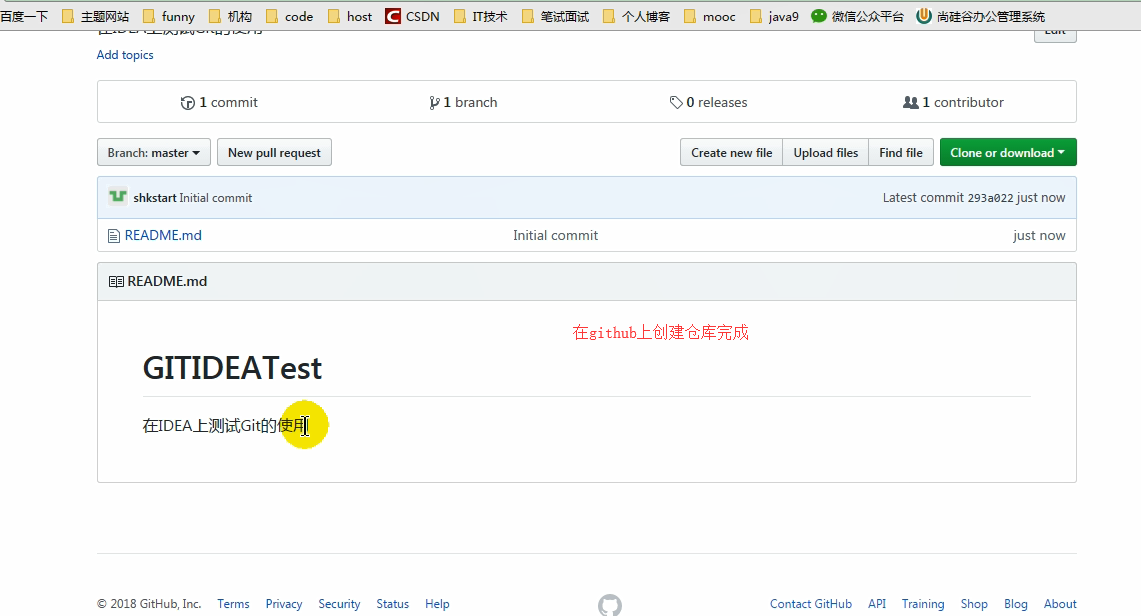Click the Create new file button
This screenshot has width=1141, height=616.
(731, 152)
